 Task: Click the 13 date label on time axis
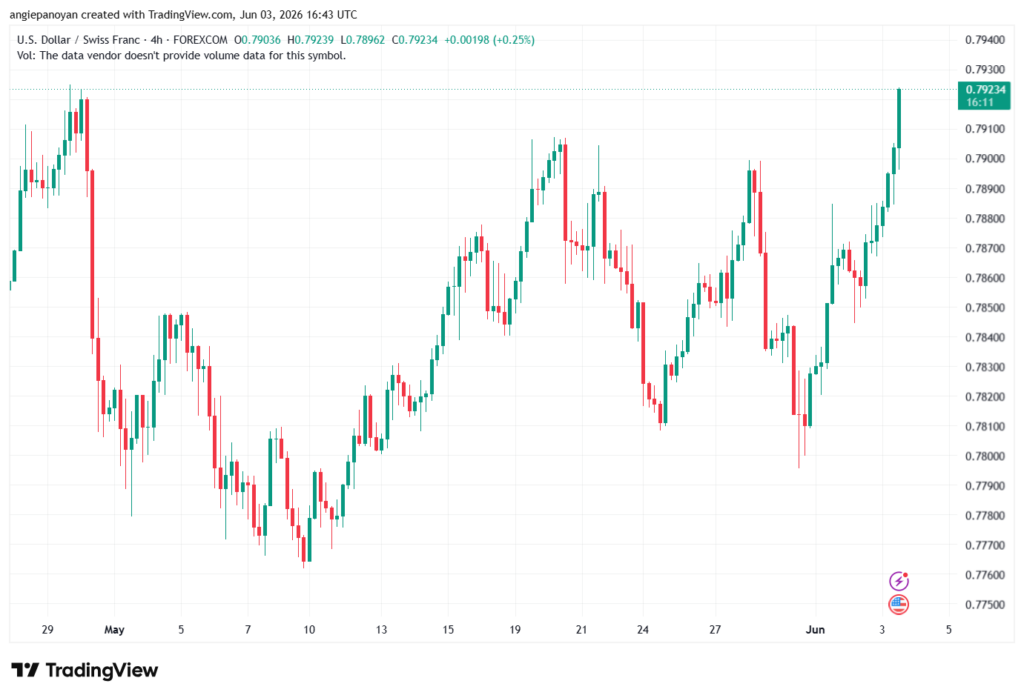[x=381, y=629]
